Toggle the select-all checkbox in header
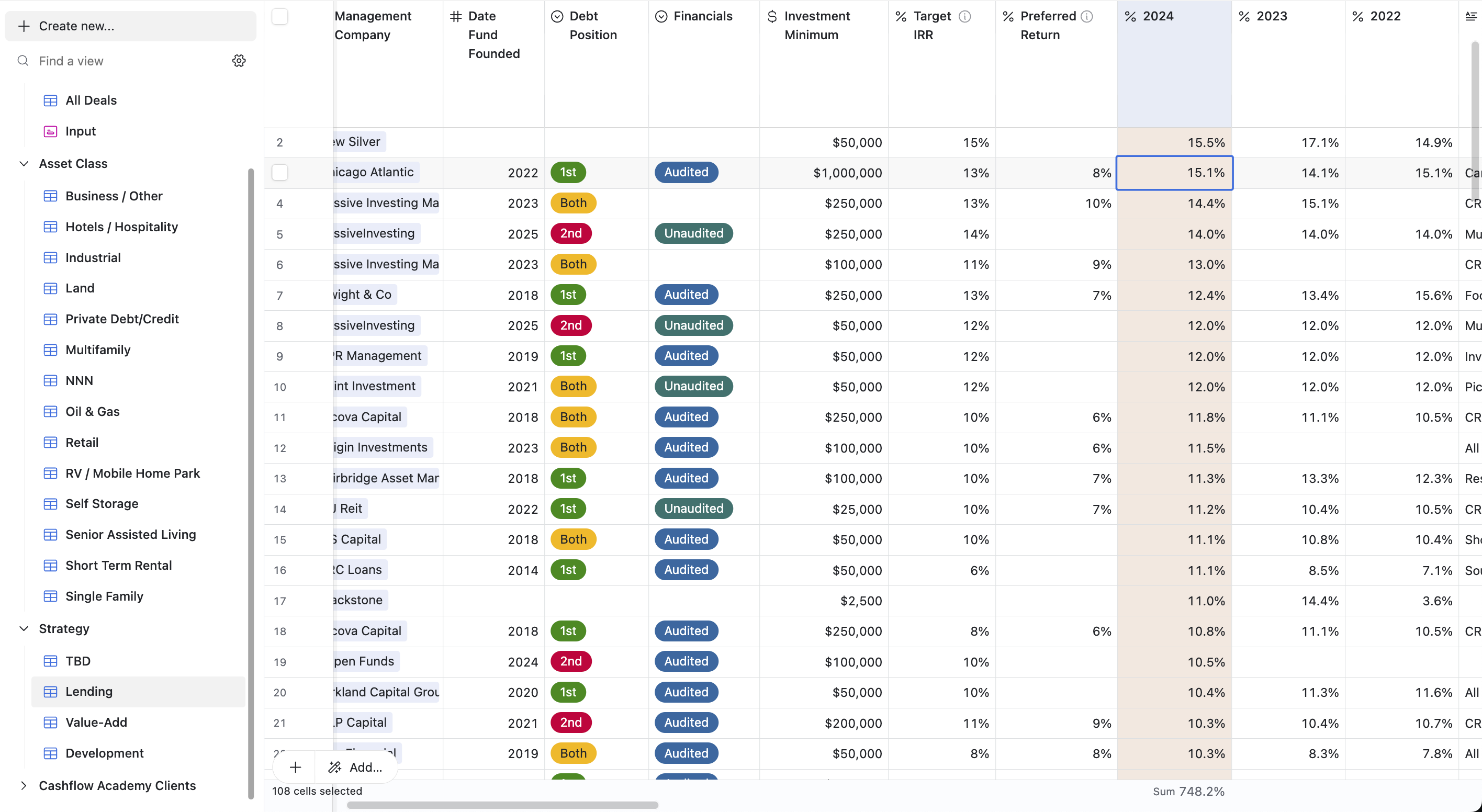Screen dimensions: 1482x812 click(279, 16)
